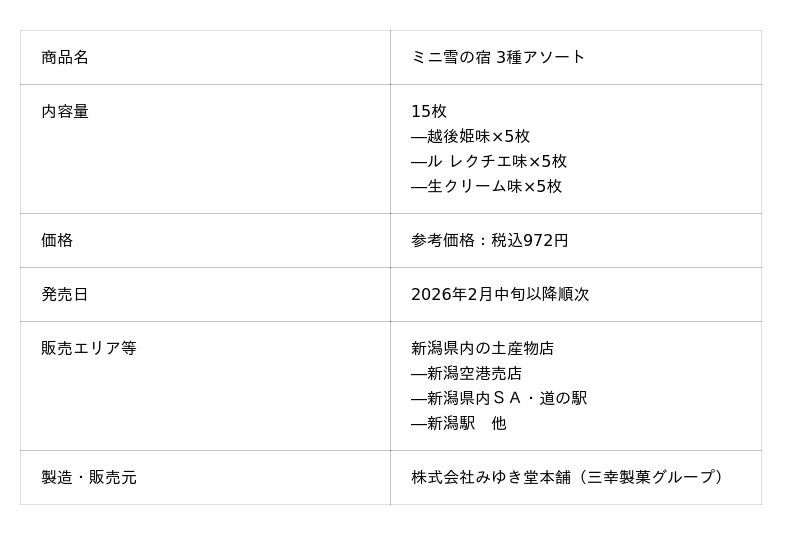
Task: Select the ル レクチエ味×5枚 line
Action: click(496, 161)
